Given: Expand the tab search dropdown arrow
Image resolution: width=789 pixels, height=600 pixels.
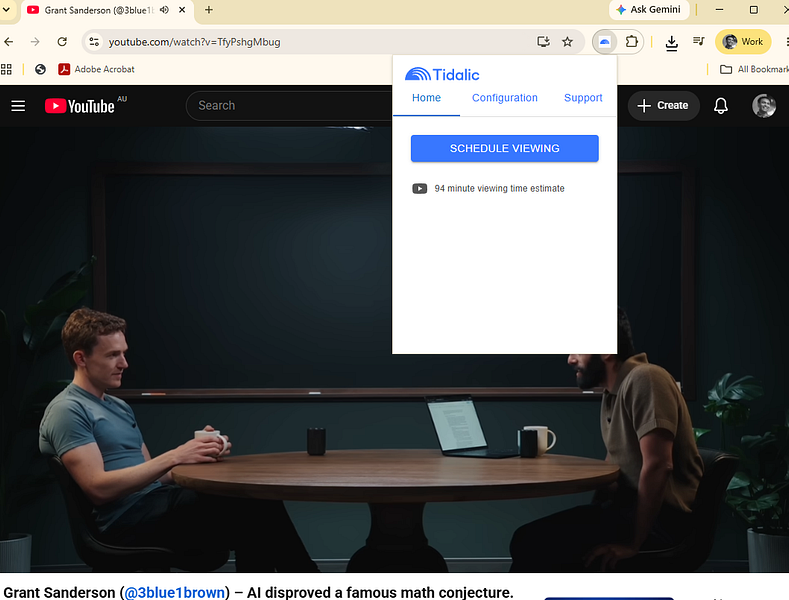Looking at the screenshot, I should click(x=7, y=10).
